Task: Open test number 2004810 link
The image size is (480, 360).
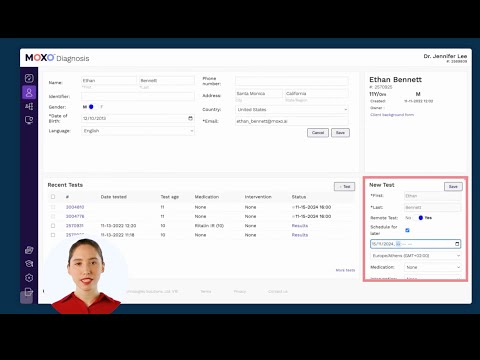Action: tap(75, 207)
